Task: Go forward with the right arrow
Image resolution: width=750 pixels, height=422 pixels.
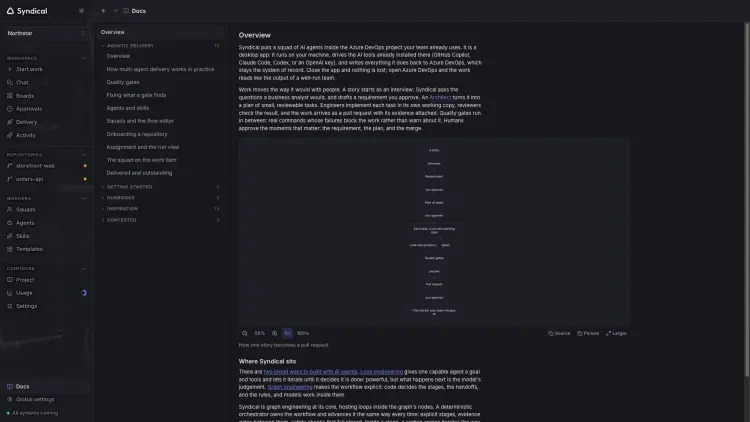Action: tap(115, 11)
